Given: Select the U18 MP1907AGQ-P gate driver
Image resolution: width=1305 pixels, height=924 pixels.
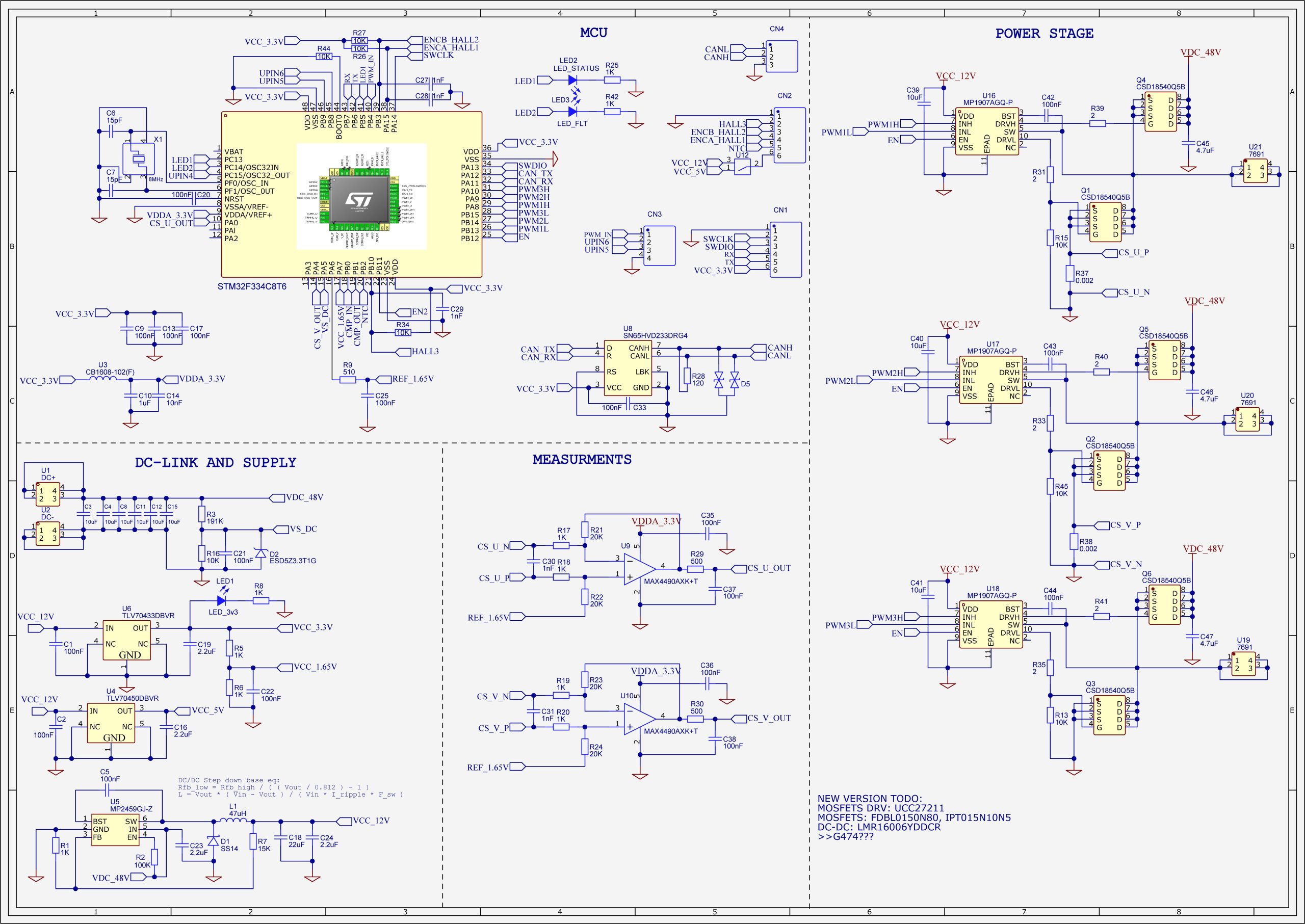Looking at the screenshot, I should coord(991,625).
